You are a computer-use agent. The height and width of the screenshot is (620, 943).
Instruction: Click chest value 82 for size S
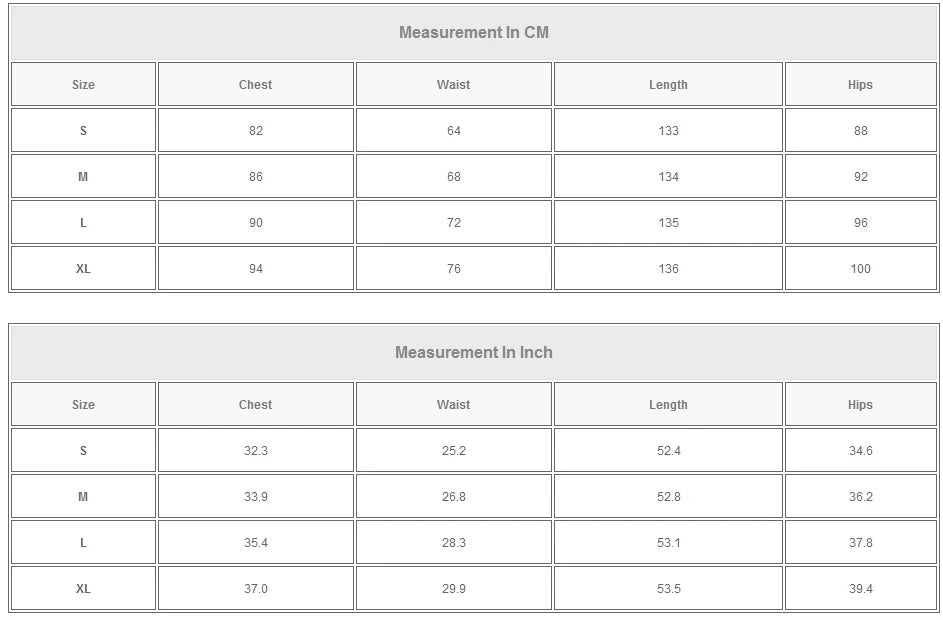256,130
